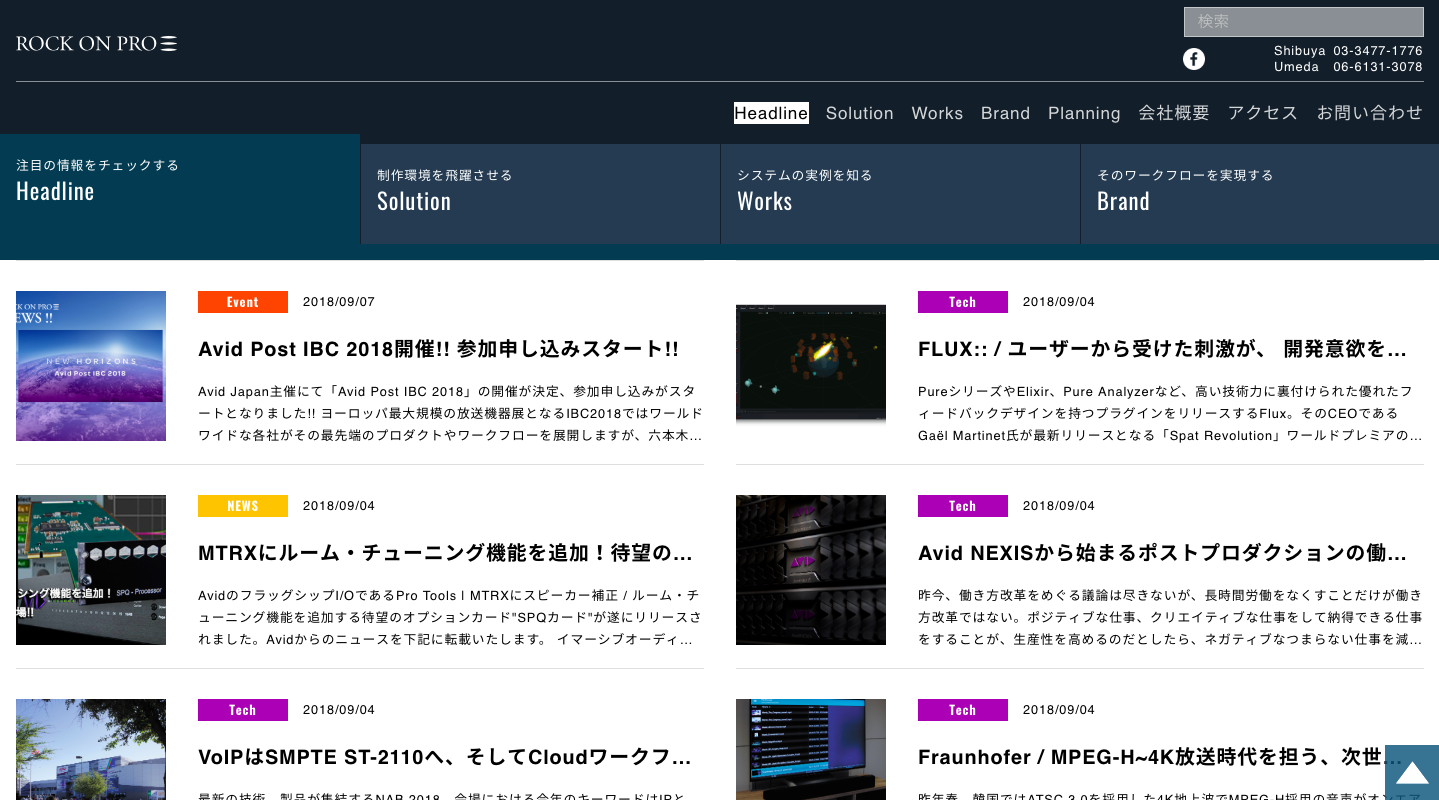Select the Works category panel
This screenshot has height=800, width=1439.
[x=900, y=194]
